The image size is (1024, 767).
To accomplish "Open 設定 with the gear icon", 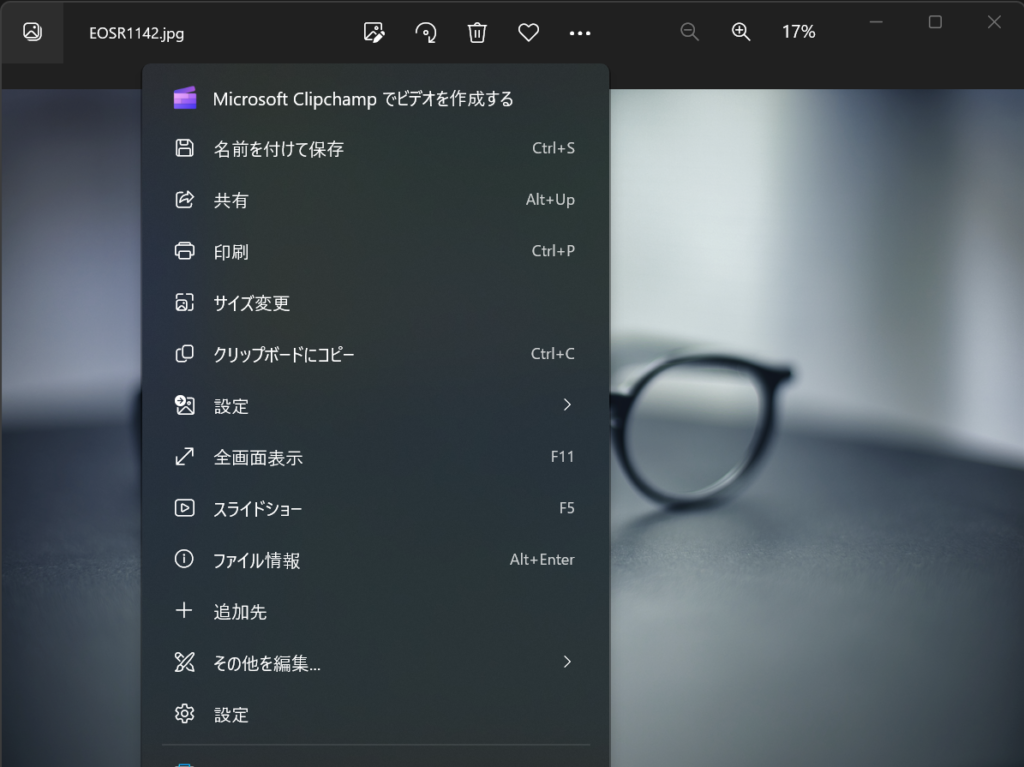I will (376, 714).
